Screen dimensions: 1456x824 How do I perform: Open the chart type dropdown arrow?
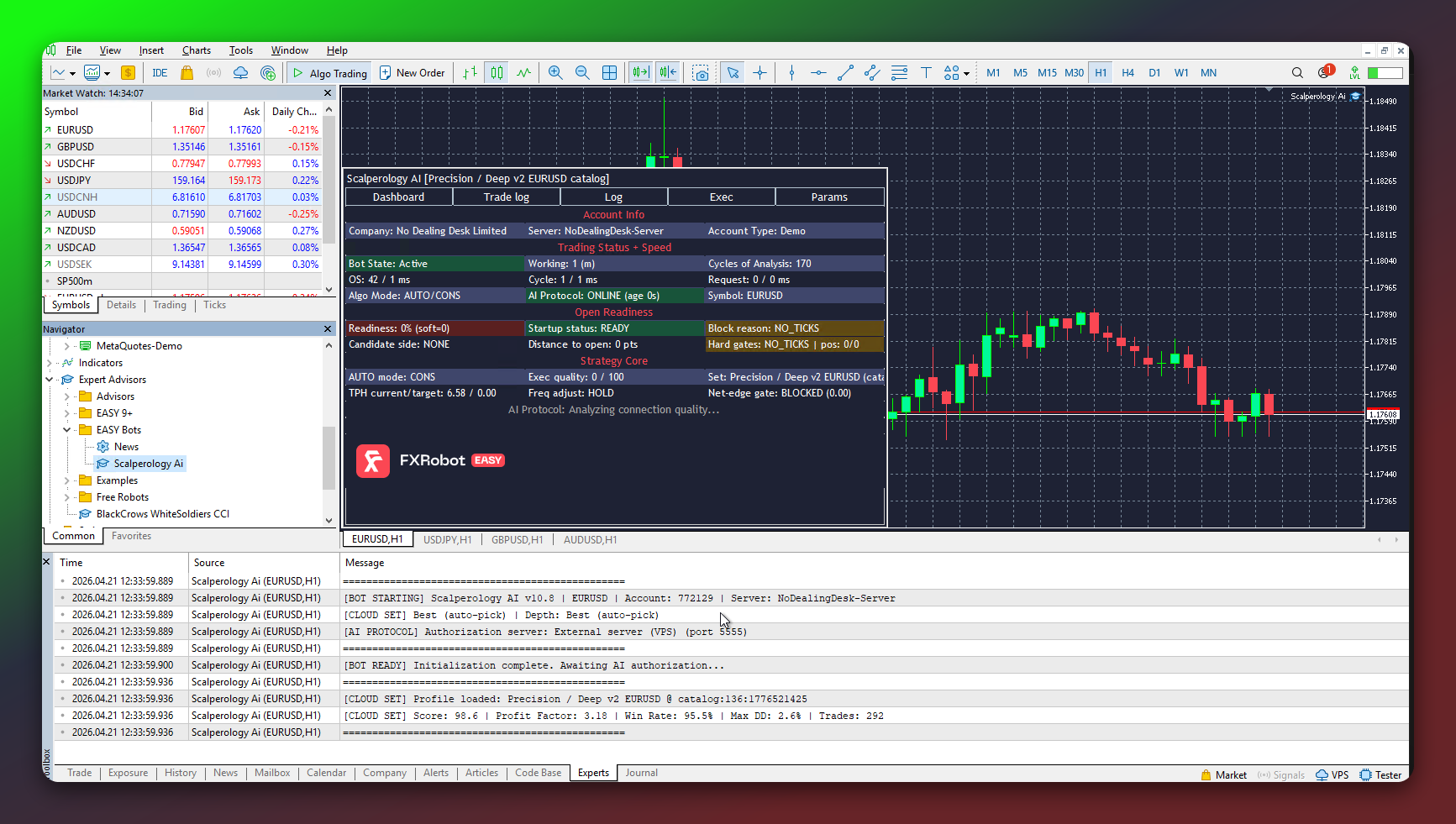[74, 72]
